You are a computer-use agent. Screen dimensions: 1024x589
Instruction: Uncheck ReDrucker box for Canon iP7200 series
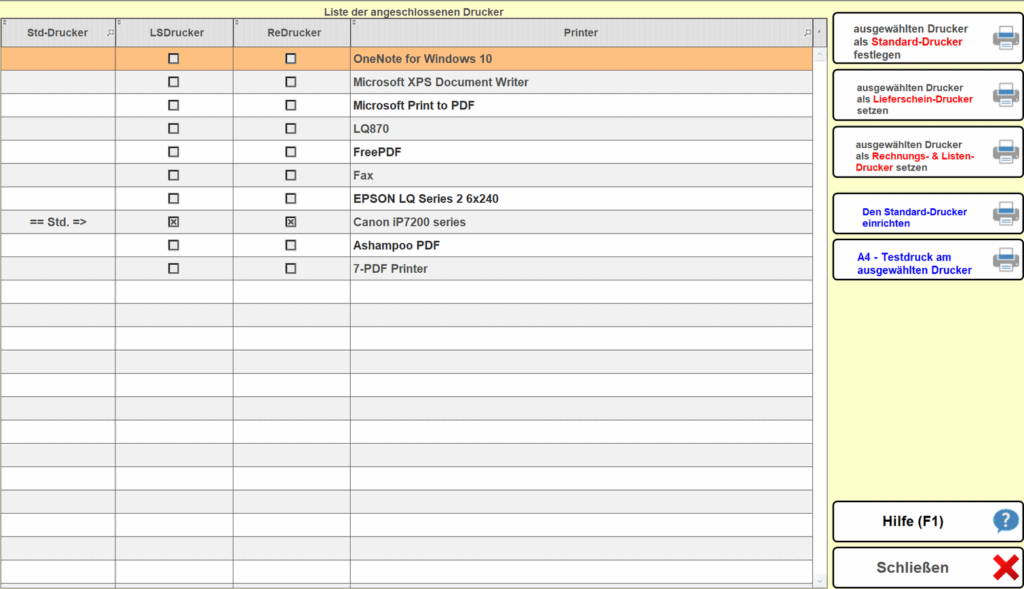pyautogui.click(x=291, y=222)
